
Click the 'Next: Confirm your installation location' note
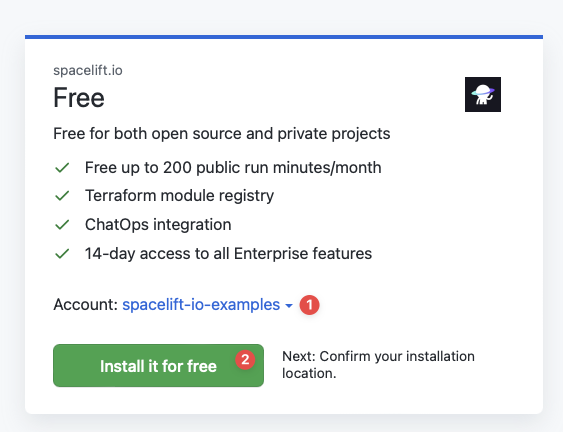[378, 365]
